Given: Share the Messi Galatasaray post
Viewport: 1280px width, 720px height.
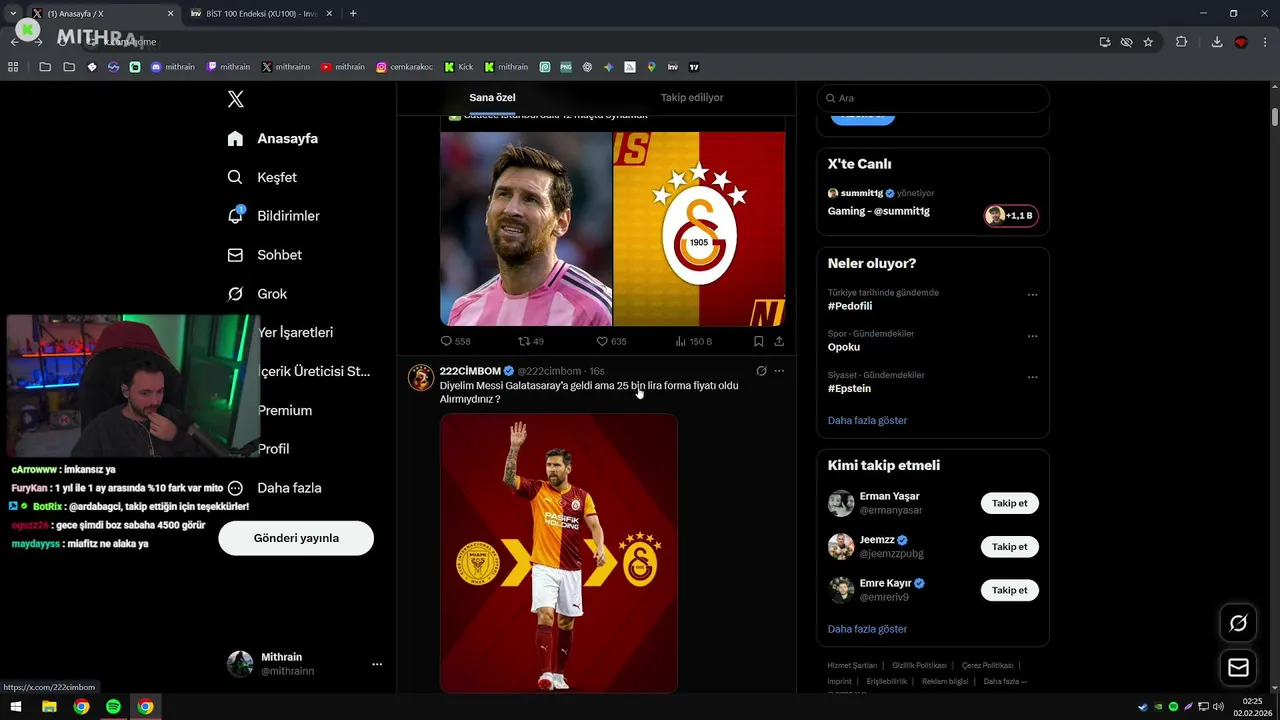Looking at the screenshot, I should 779,341.
